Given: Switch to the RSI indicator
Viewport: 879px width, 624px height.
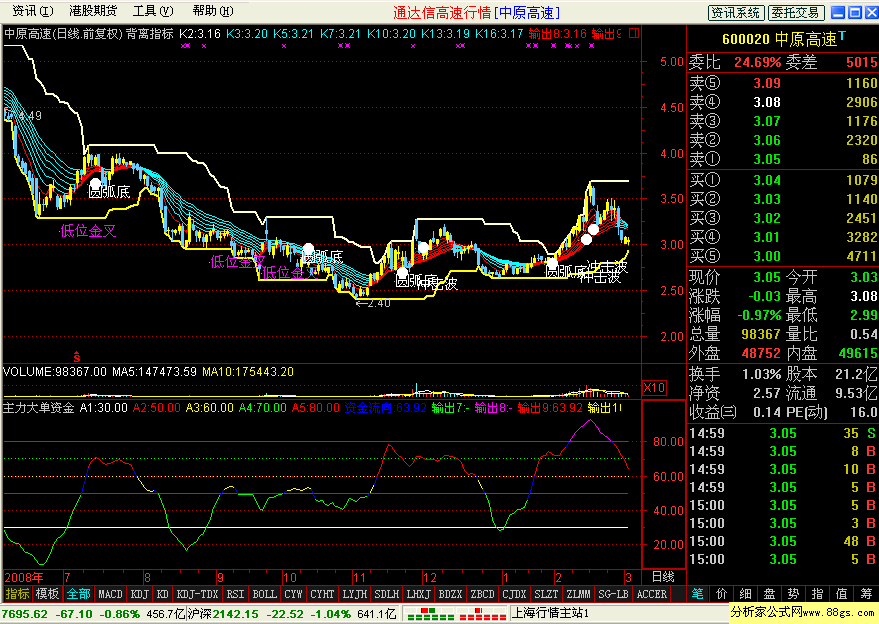Looking at the screenshot, I should [235, 594].
